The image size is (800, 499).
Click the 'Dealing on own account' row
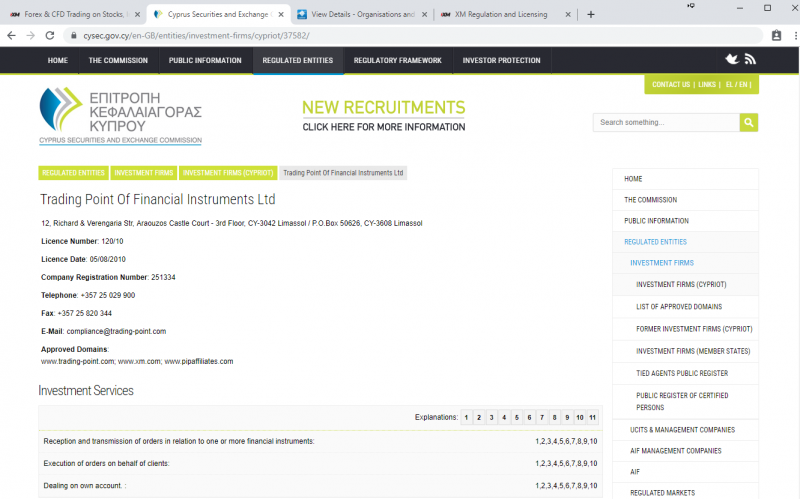pos(320,486)
